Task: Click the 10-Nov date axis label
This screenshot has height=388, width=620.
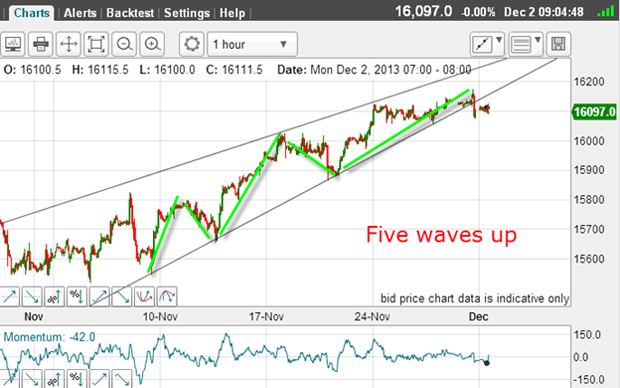Action: pyautogui.click(x=160, y=317)
